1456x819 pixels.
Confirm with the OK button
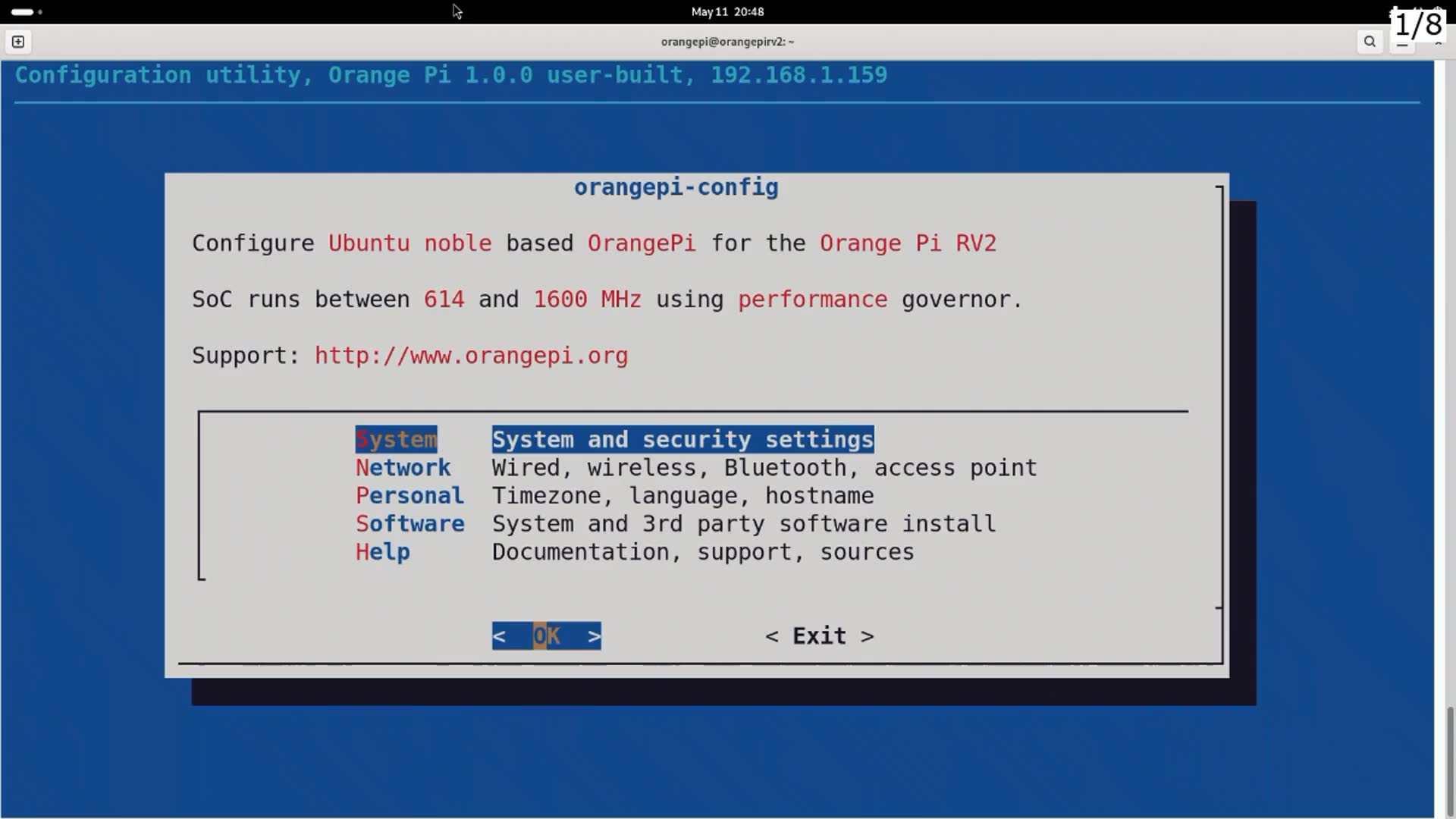(x=547, y=635)
